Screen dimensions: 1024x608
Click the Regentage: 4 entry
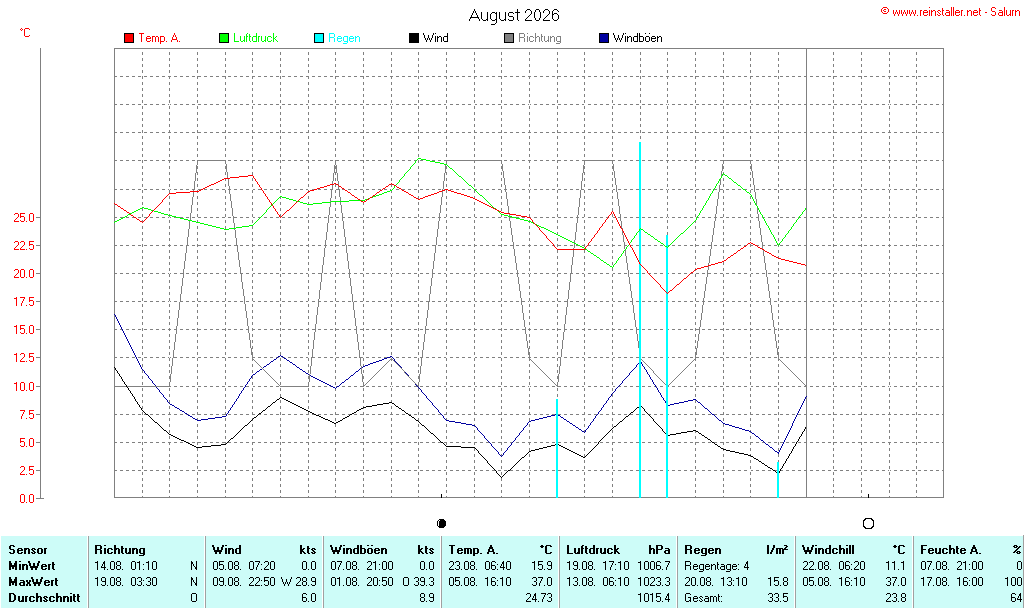click(x=716, y=566)
